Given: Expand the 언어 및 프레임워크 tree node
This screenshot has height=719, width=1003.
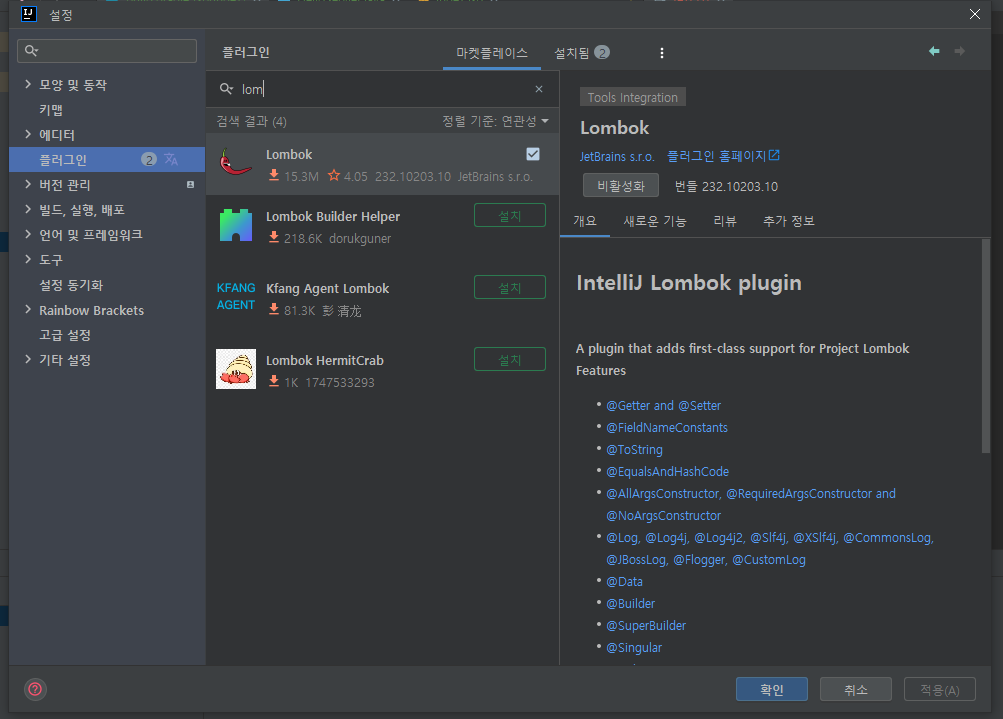Looking at the screenshot, I should [x=28, y=234].
